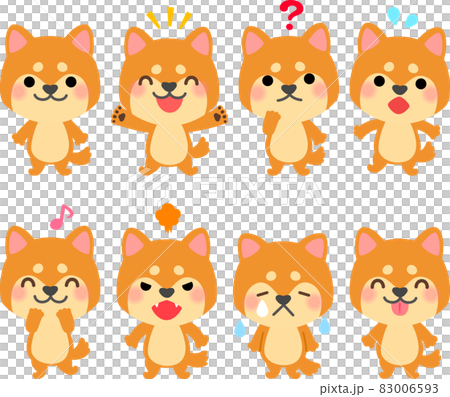Click the blue sweat drops above surprised shiba
450x397 pixels.
point(402,17)
